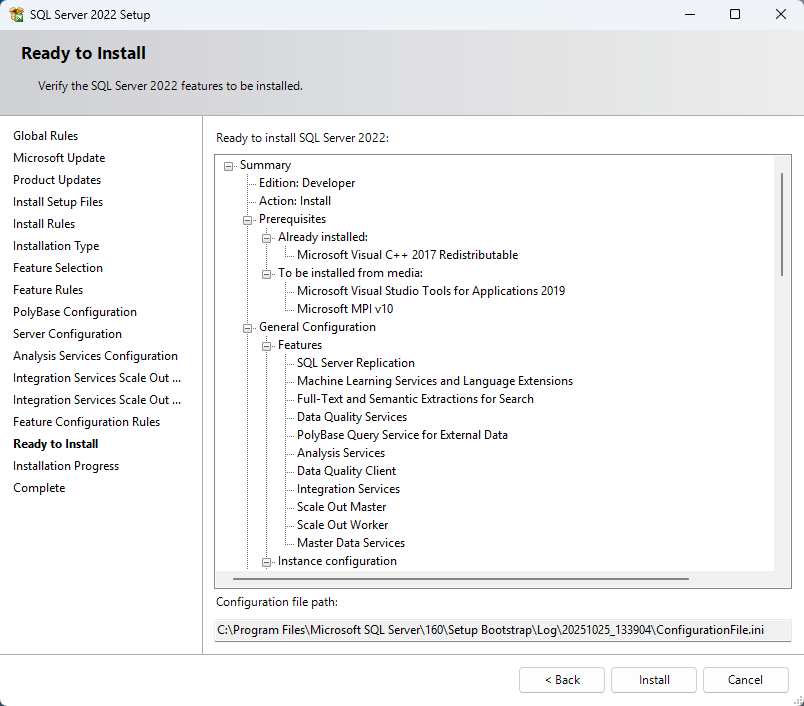
Task: Cancel the SQL Server setup
Action: coord(746,680)
